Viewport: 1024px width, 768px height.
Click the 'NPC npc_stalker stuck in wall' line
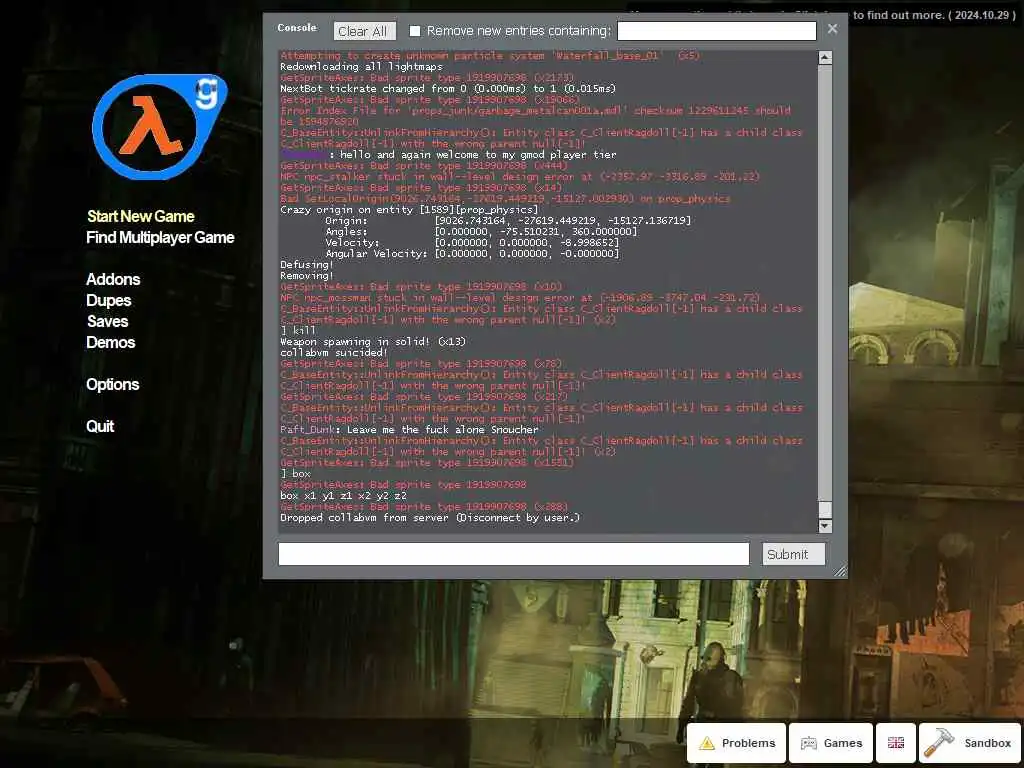pyautogui.click(x=520, y=176)
